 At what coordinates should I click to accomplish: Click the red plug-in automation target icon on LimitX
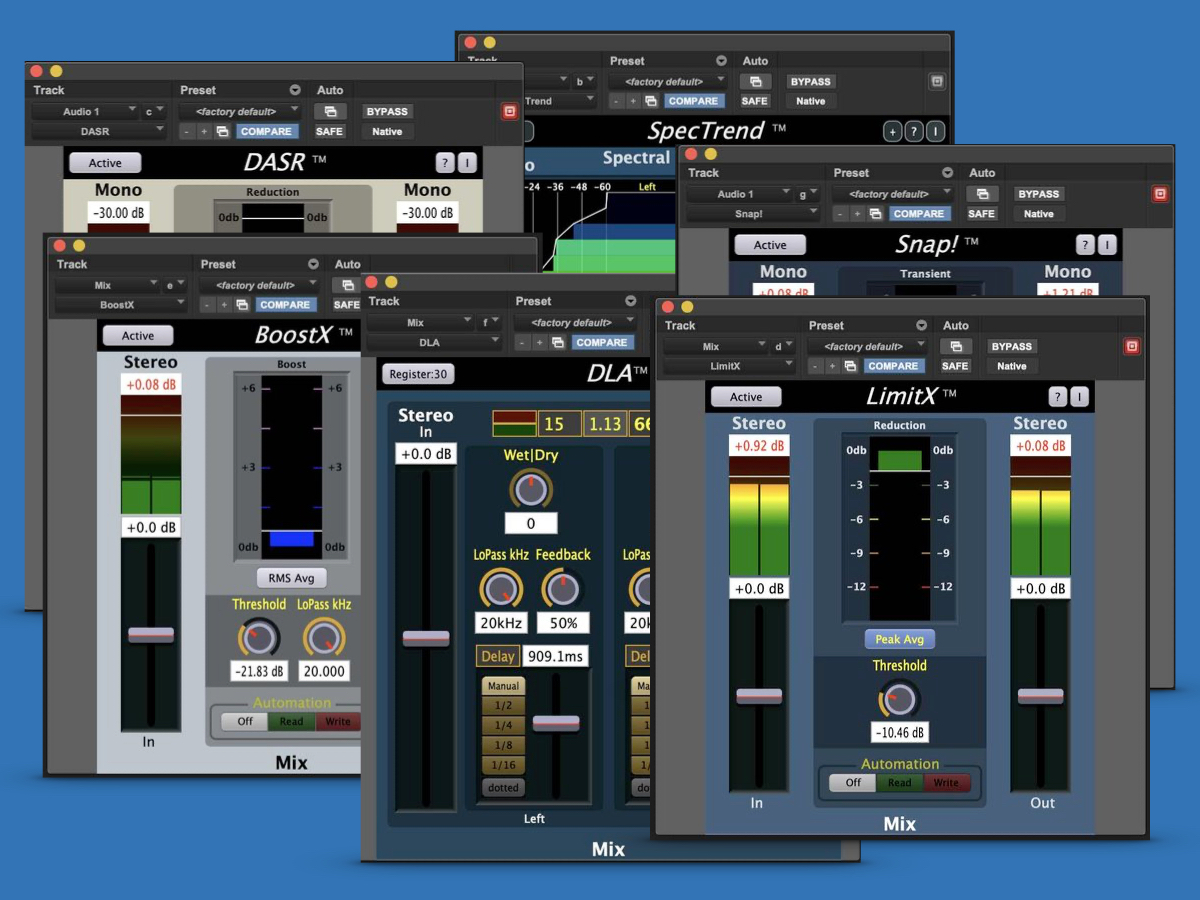[1133, 346]
